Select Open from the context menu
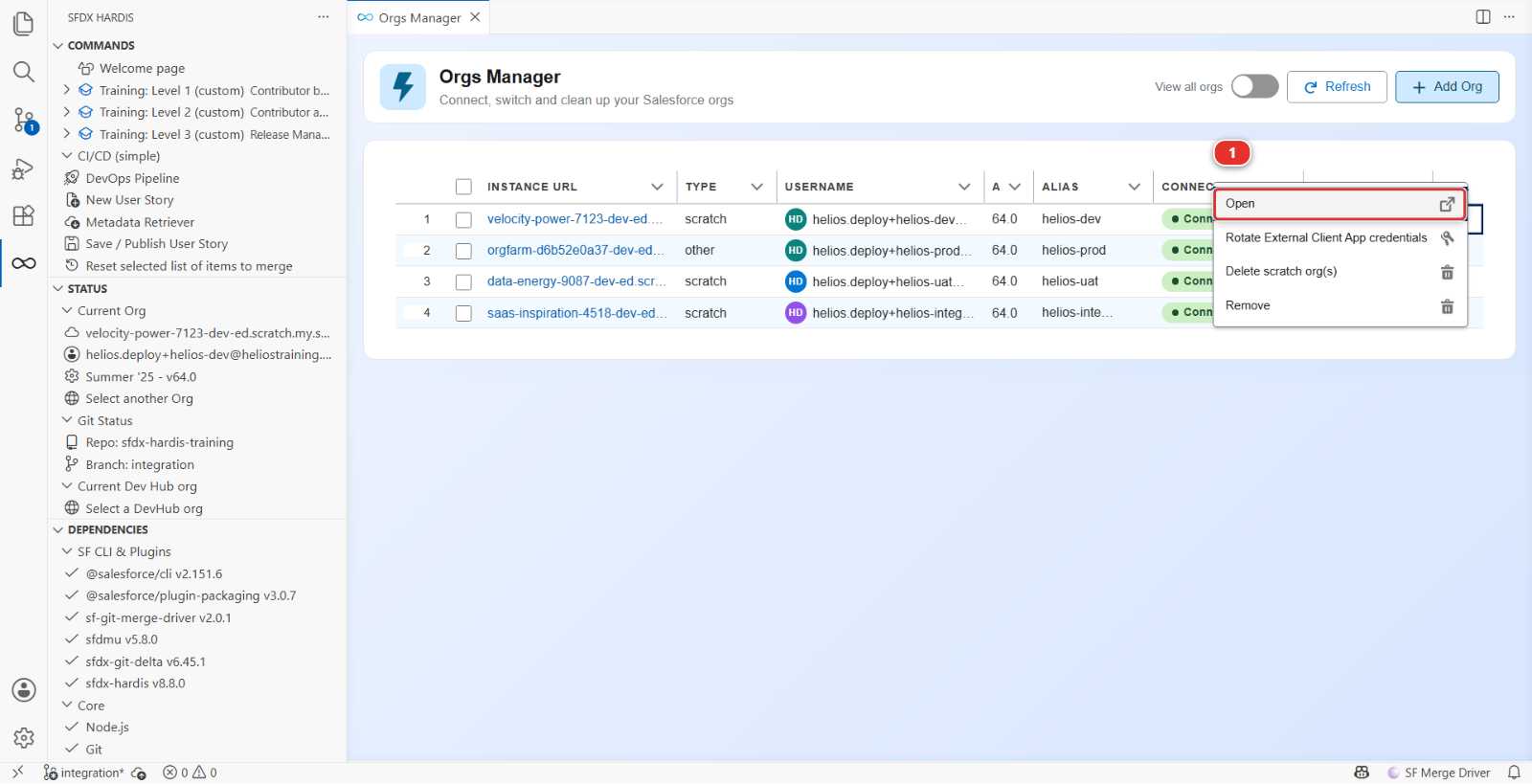Viewport: 1532px width, 784px height. (x=1340, y=204)
